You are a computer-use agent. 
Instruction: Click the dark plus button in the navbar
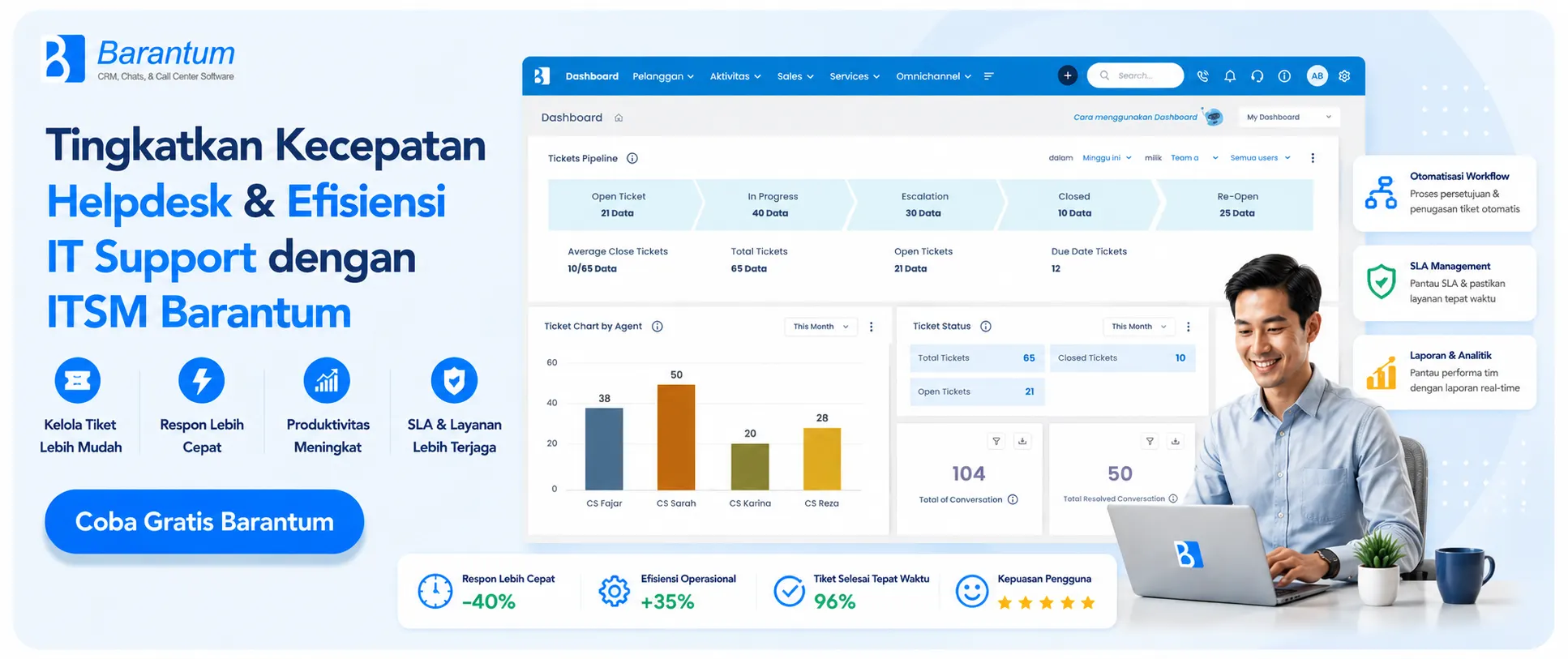[1068, 75]
